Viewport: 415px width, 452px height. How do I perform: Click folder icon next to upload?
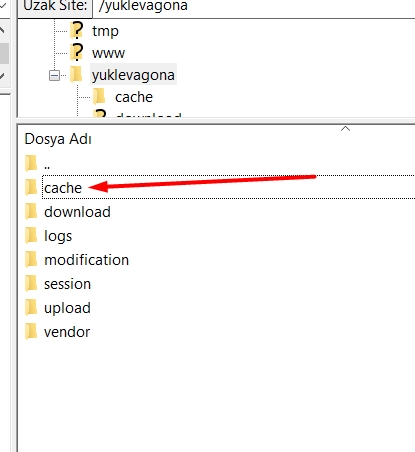(x=31, y=307)
